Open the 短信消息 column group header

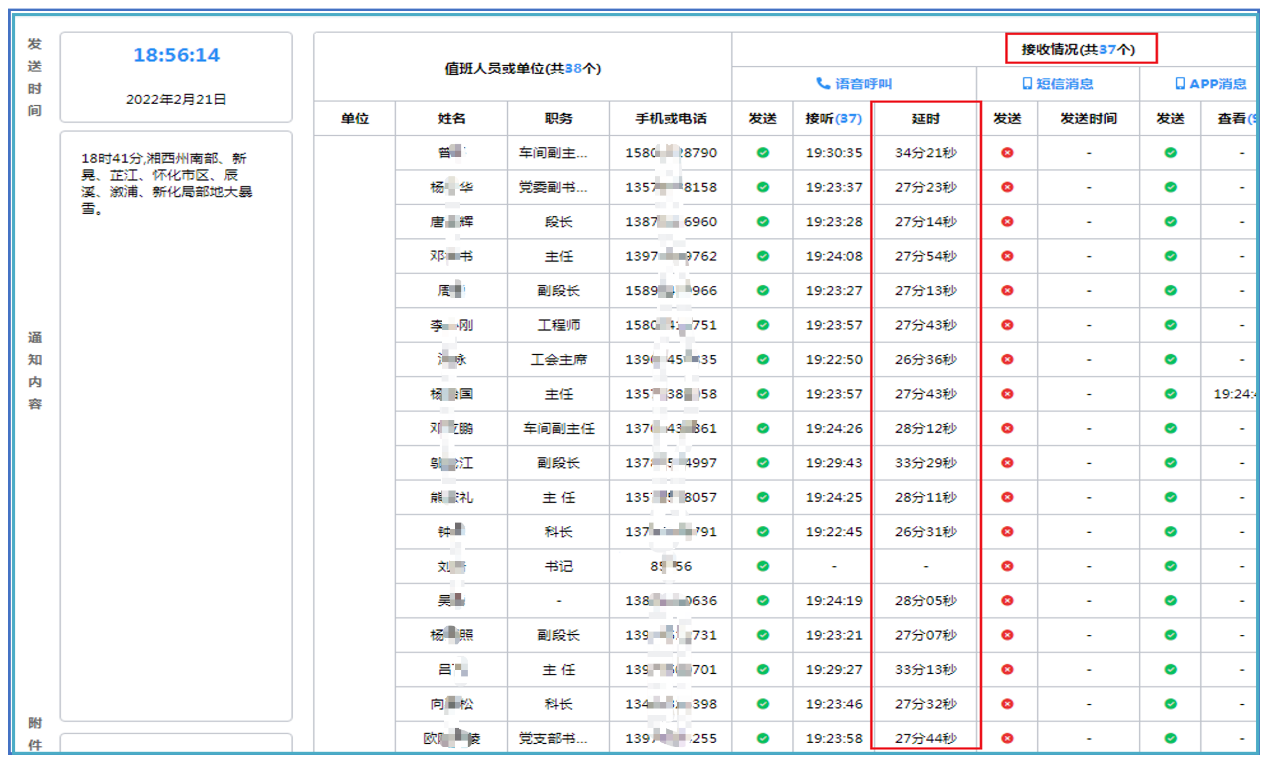[x=1058, y=84]
